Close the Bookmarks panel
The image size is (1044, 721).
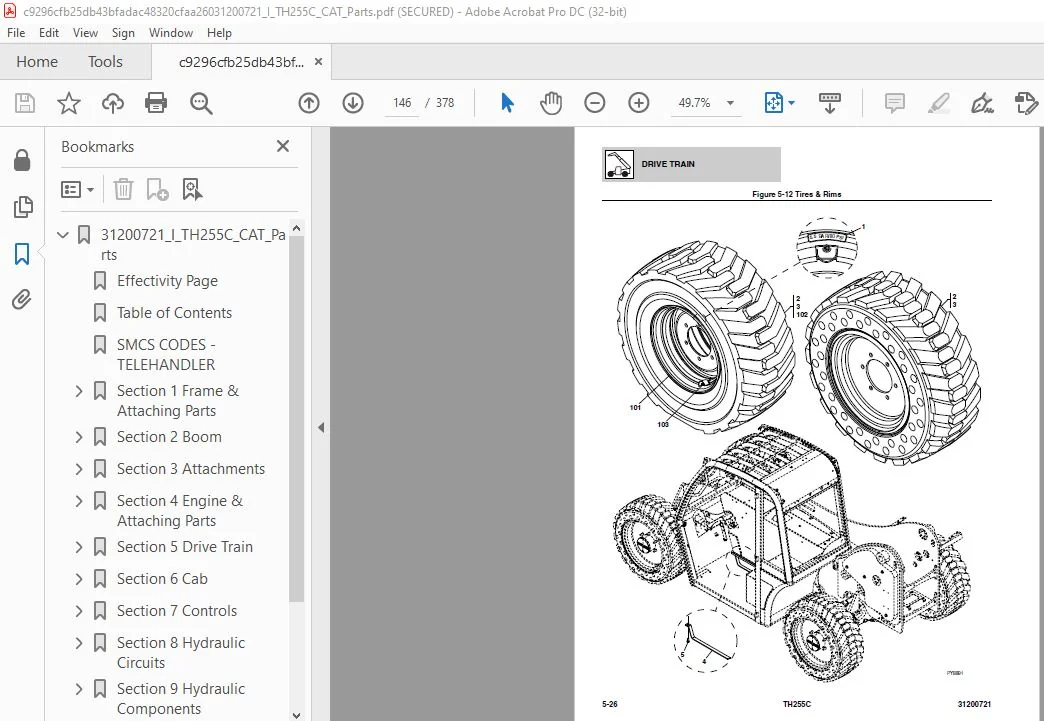pyautogui.click(x=283, y=146)
